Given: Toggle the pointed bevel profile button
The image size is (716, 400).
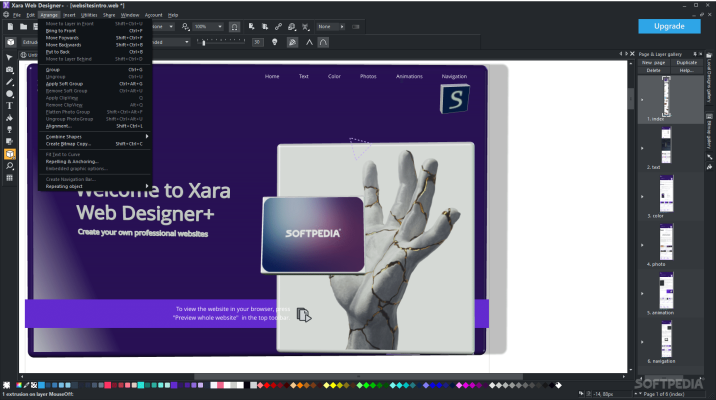Looking at the screenshot, I should [309, 42].
